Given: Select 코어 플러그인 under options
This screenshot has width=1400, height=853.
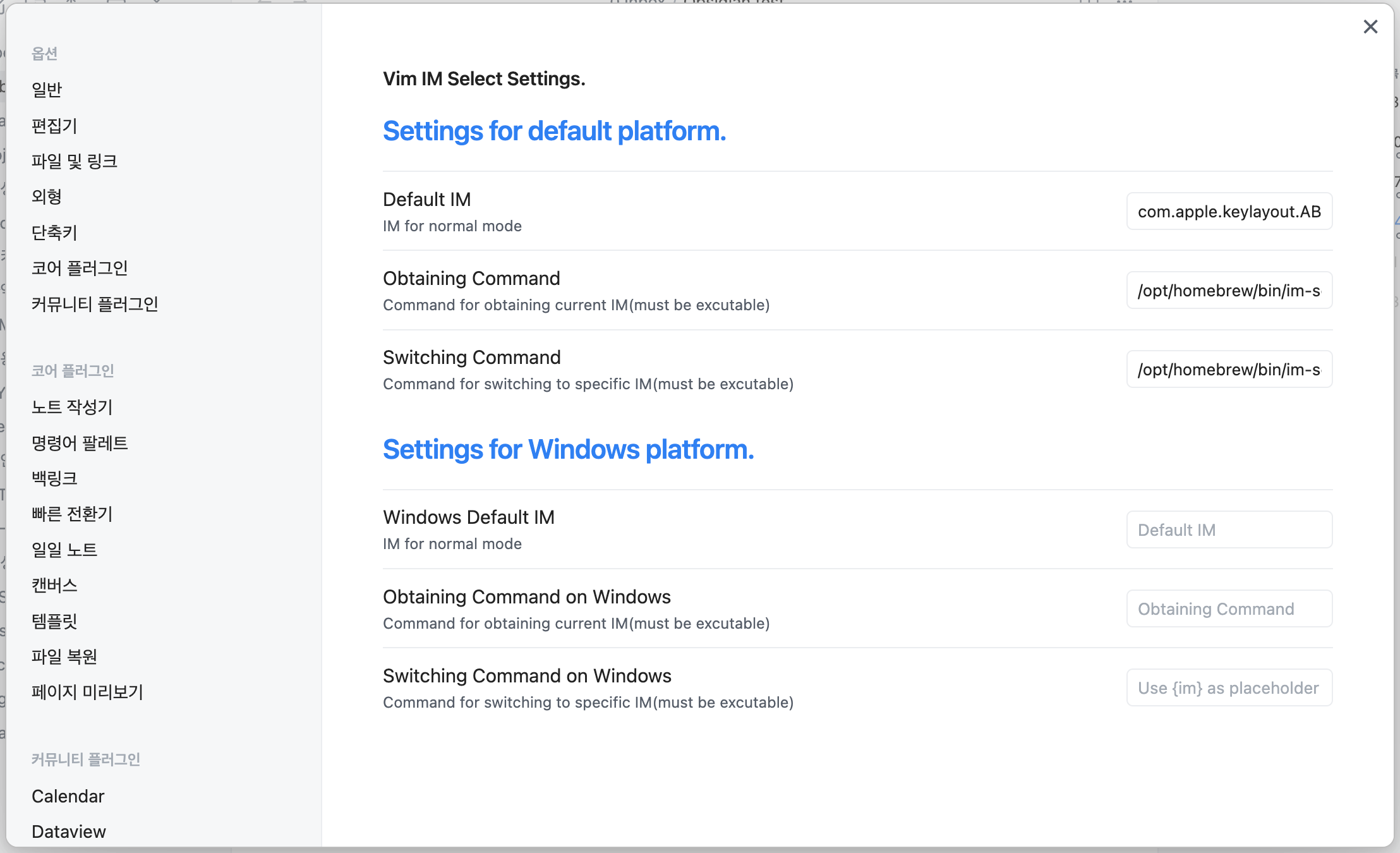Looking at the screenshot, I should click(x=80, y=268).
